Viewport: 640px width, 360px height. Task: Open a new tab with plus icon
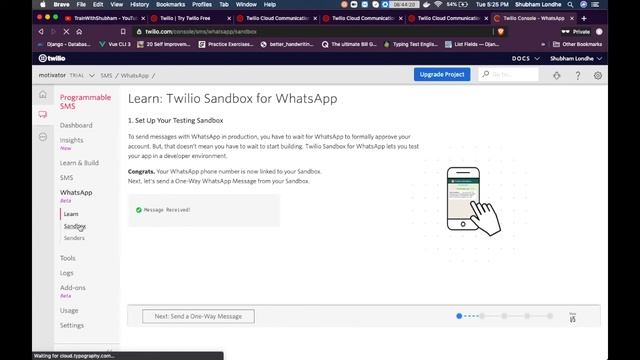tap(584, 18)
